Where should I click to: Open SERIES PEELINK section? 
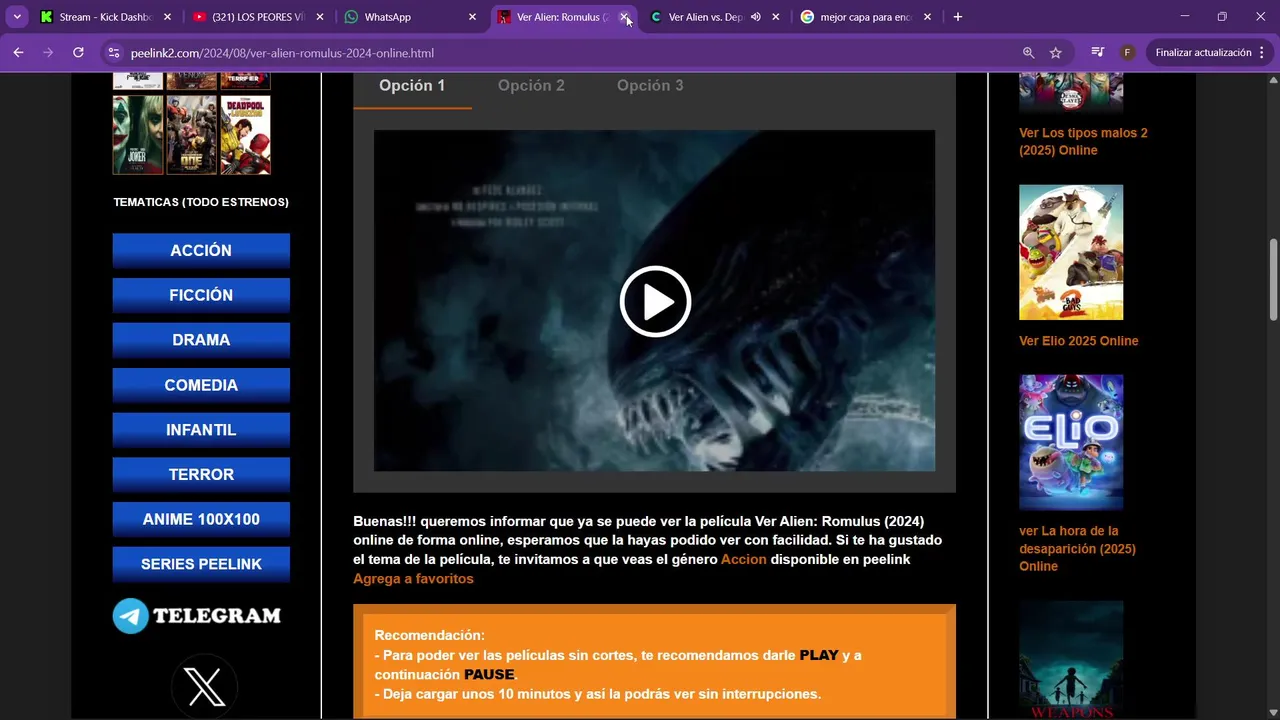201,564
